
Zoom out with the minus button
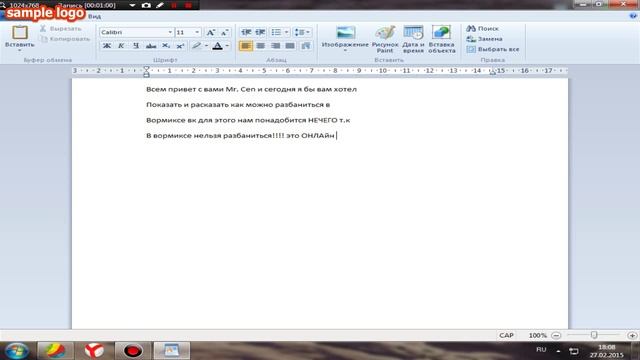556,336
